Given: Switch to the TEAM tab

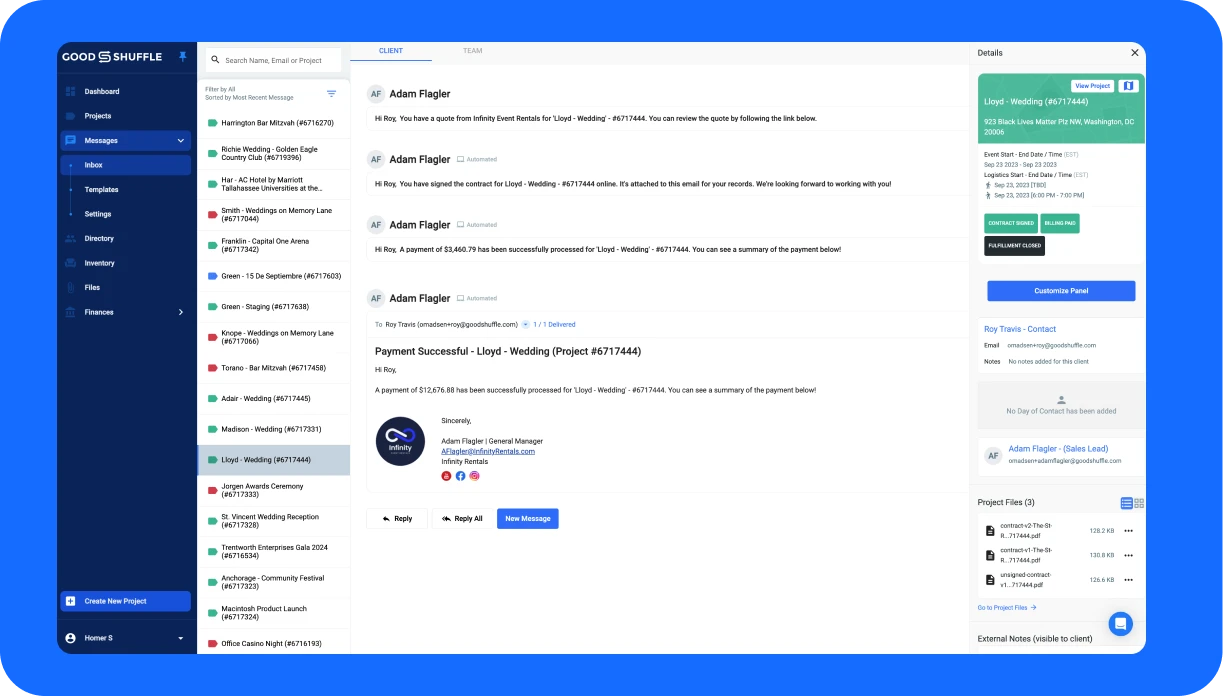Looking at the screenshot, I should 472,51.
